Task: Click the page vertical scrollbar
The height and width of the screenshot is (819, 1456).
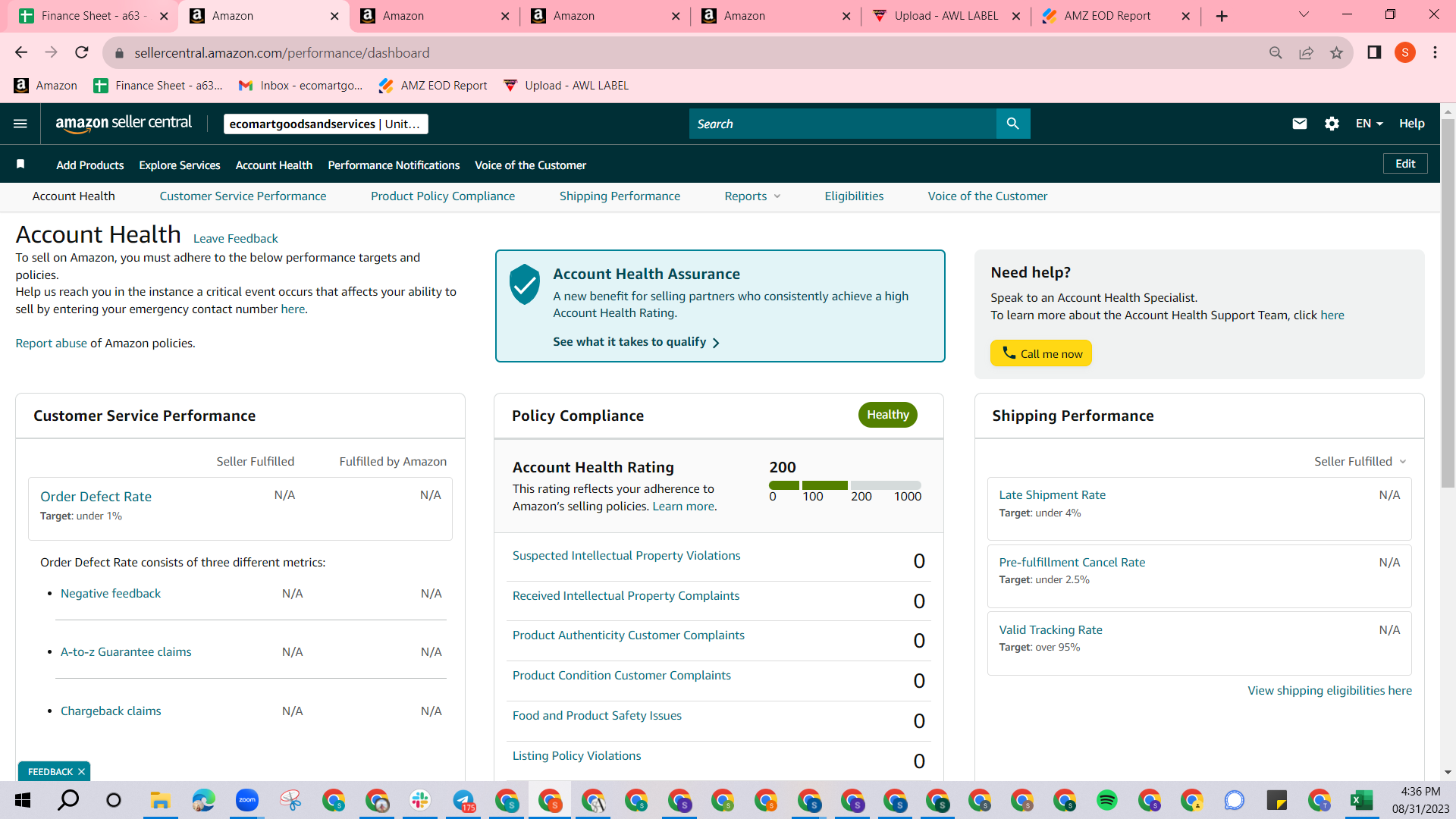Action: coord(1448,303)
